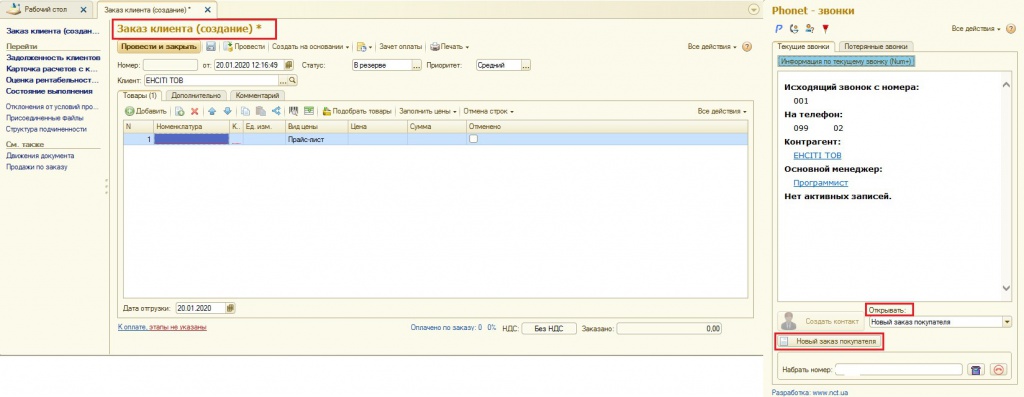Switch to the Комментарий tab
Viewport: 1024px width, 397px height.
click(x=258, y=95)
